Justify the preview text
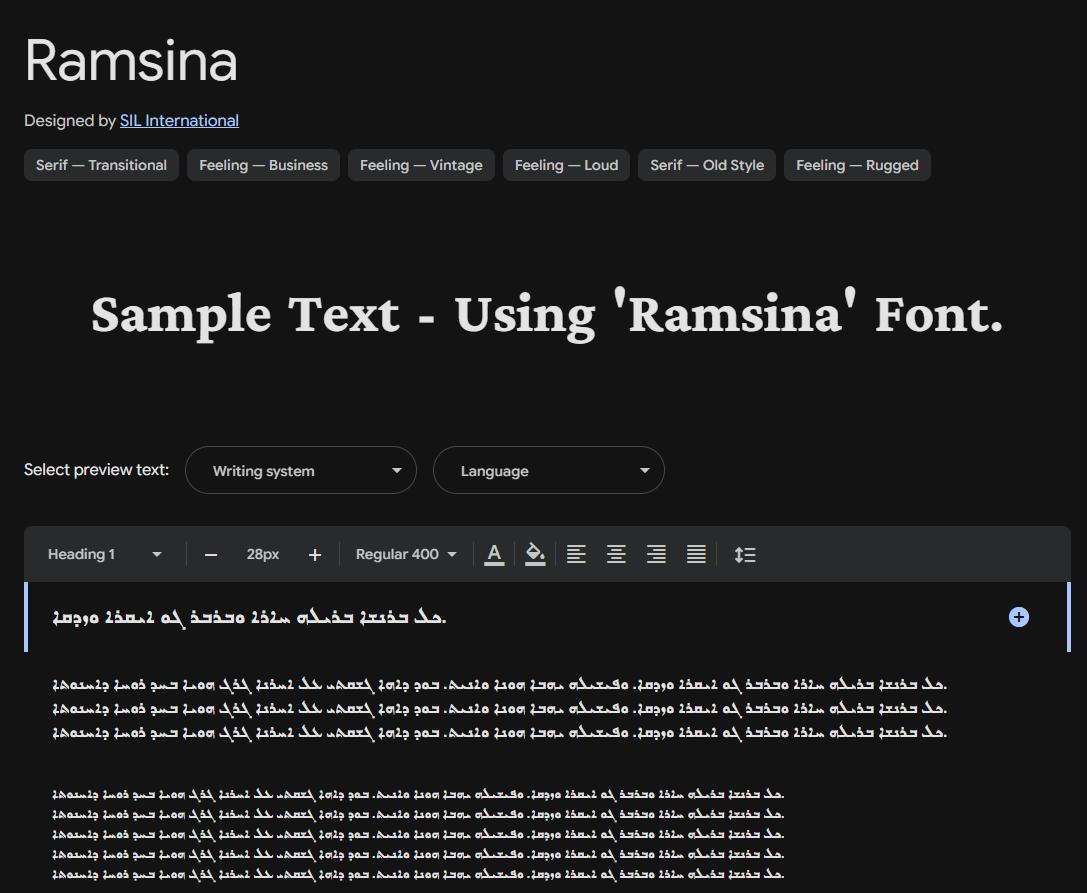Image resolution: width=1087 pixels, height=893 pixels. coord(696,555)
